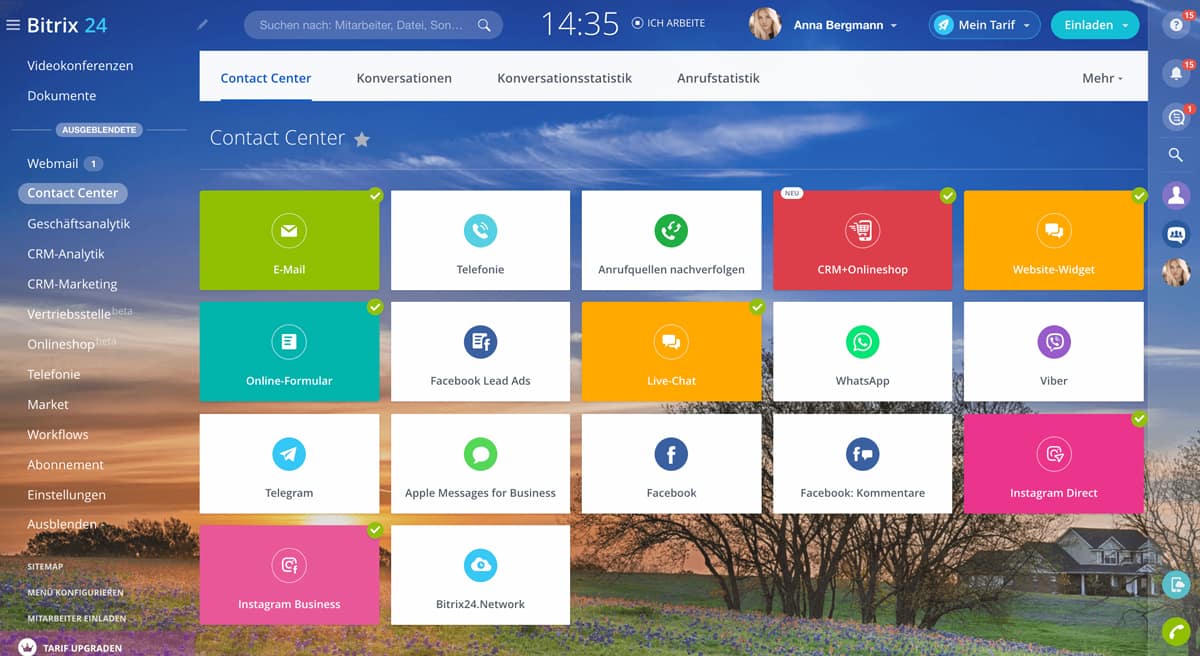Select the Instagram Business icon

coord(289,566)
